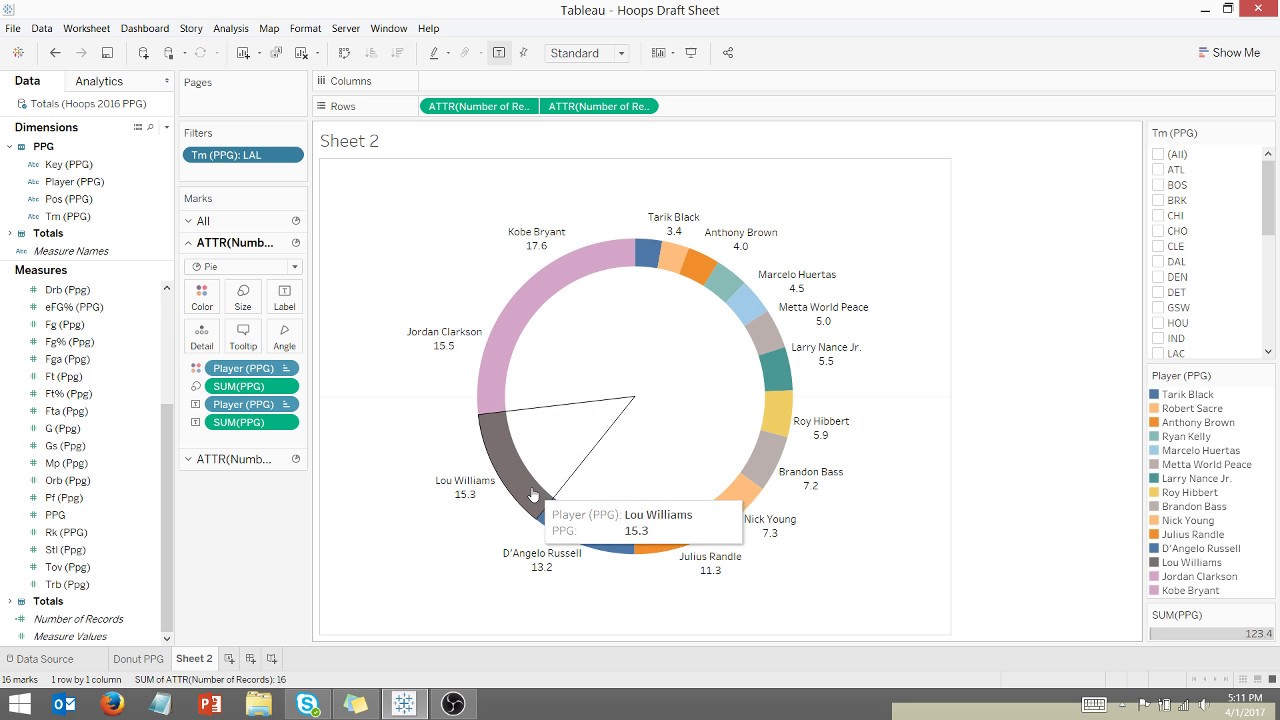This screenshot has height=720, width=1280.
Task: Click the Swap rows and columns icon
Action: tap(345, 53)
